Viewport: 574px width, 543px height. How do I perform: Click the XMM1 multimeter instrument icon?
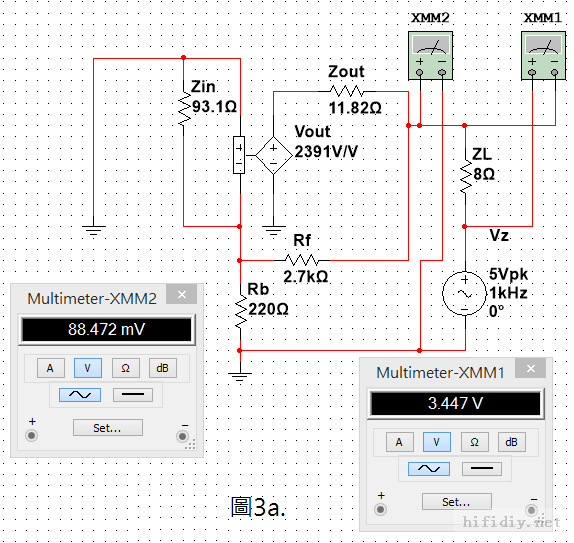543,56
